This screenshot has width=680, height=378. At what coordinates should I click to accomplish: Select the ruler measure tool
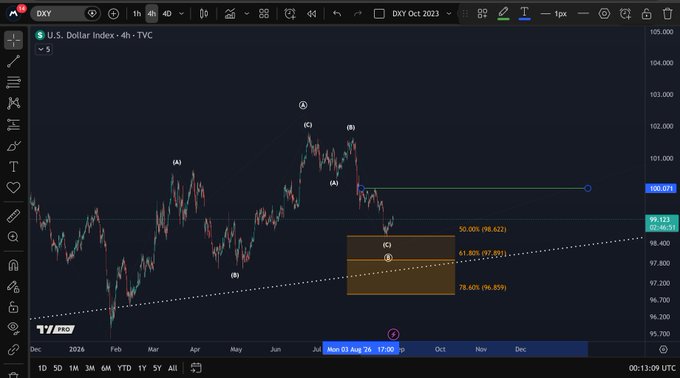pos(13,215)
